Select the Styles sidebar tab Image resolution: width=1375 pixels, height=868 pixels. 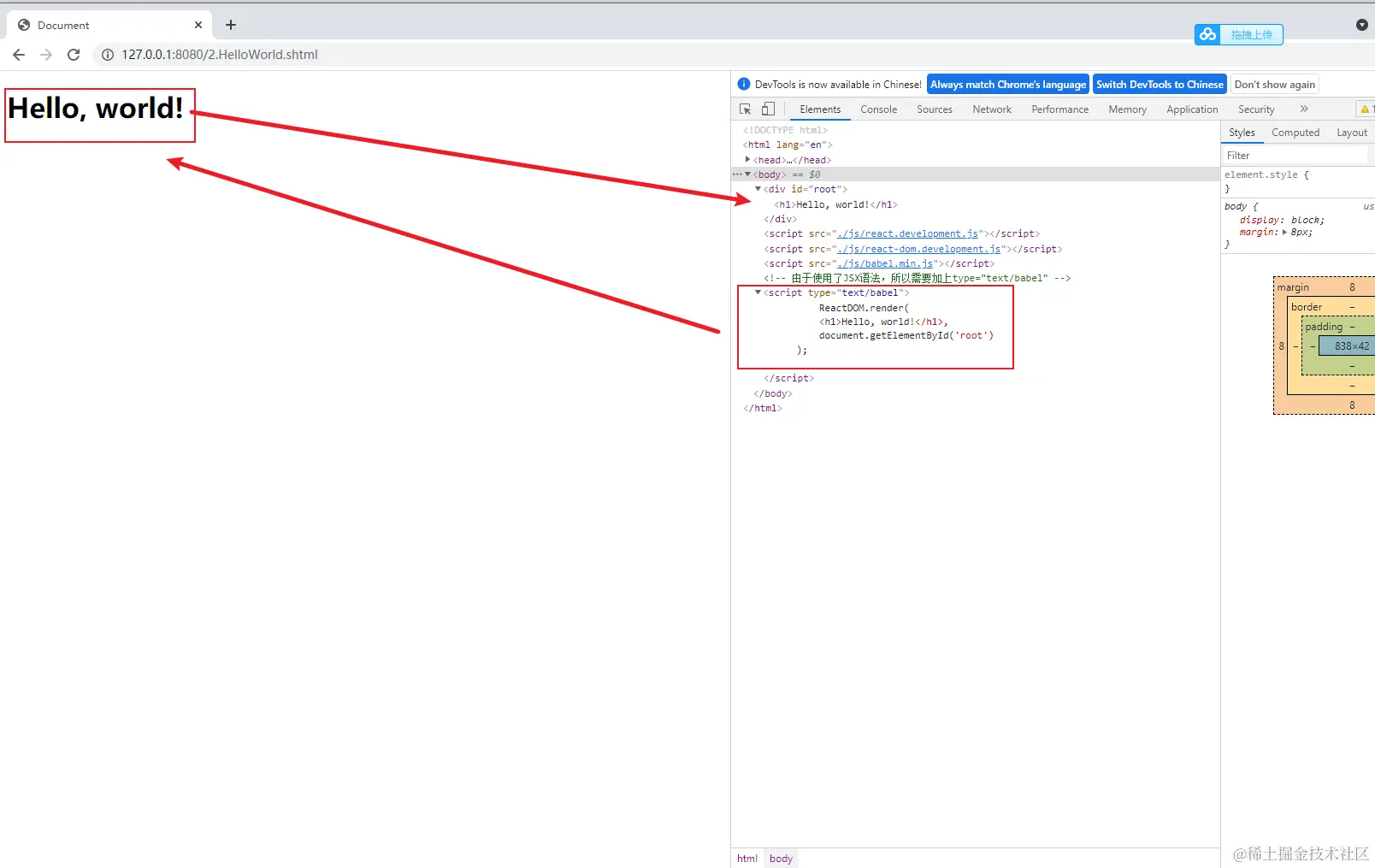click(1242, 133)
